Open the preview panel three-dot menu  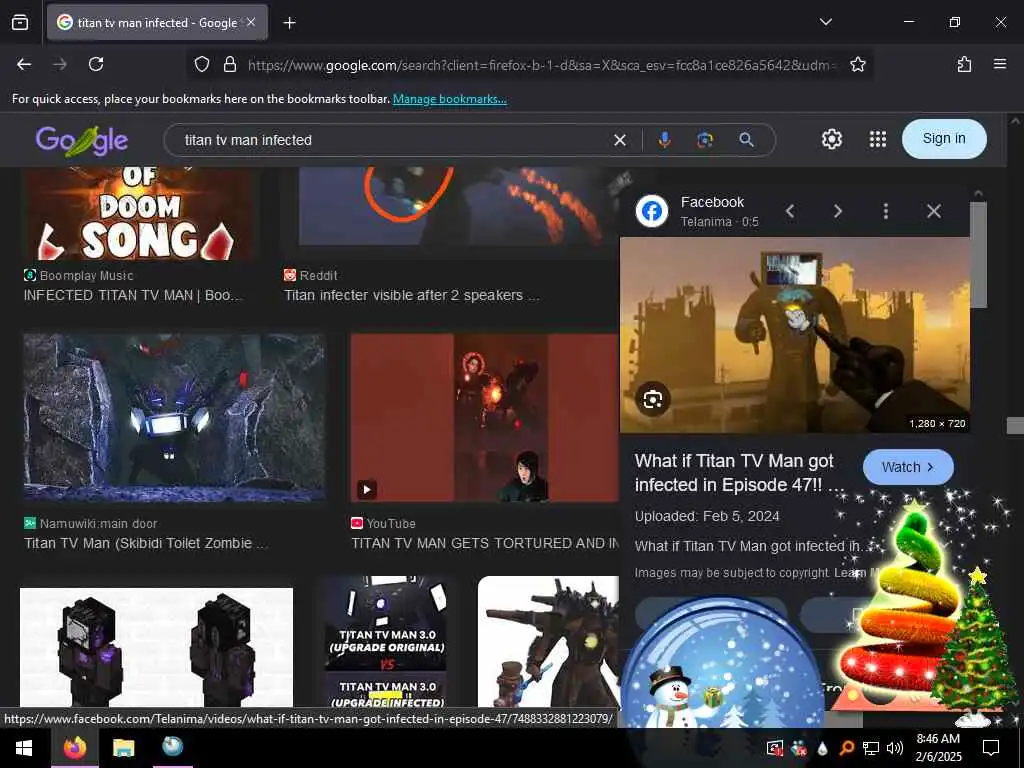[x=886, y=211]
